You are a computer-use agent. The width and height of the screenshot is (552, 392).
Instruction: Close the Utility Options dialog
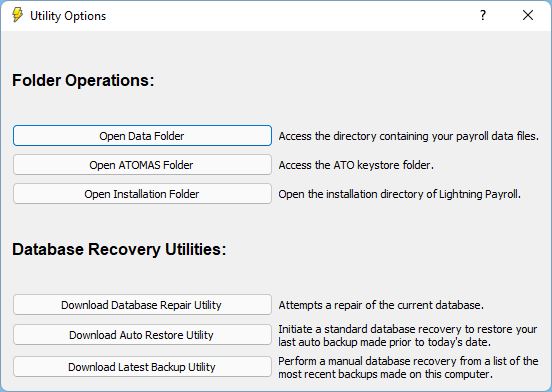point(528,15)
